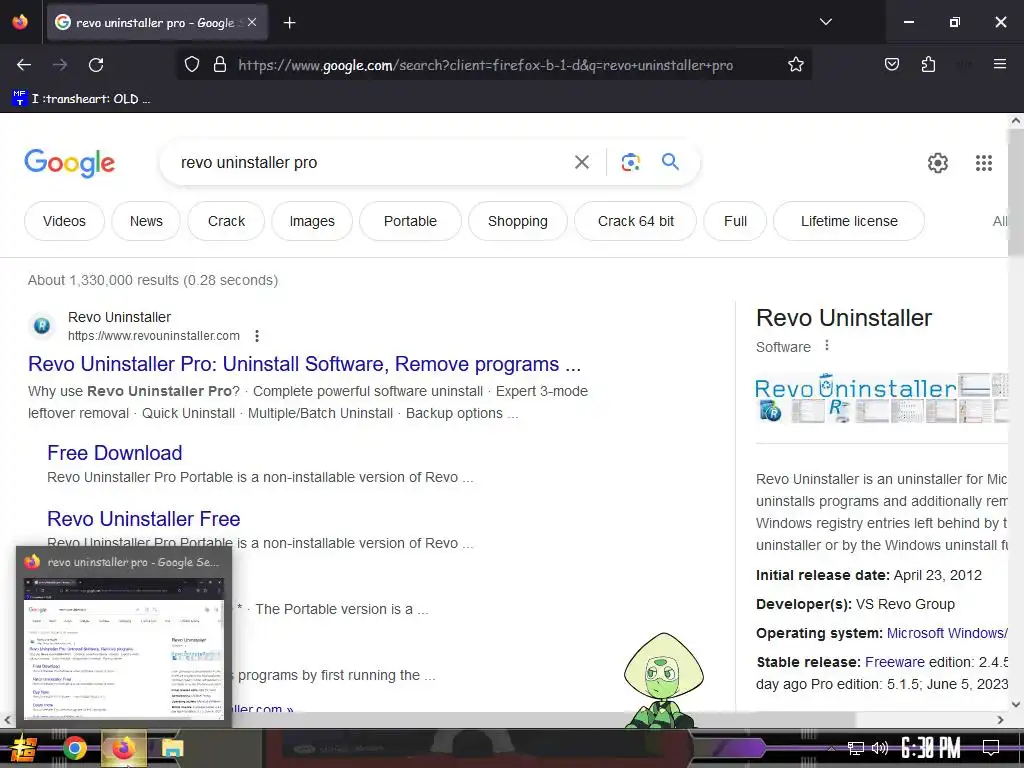Viewport: 1024px width, 768px height.
Task: Reload the page with the refresh icon
Action: point(96,65)
